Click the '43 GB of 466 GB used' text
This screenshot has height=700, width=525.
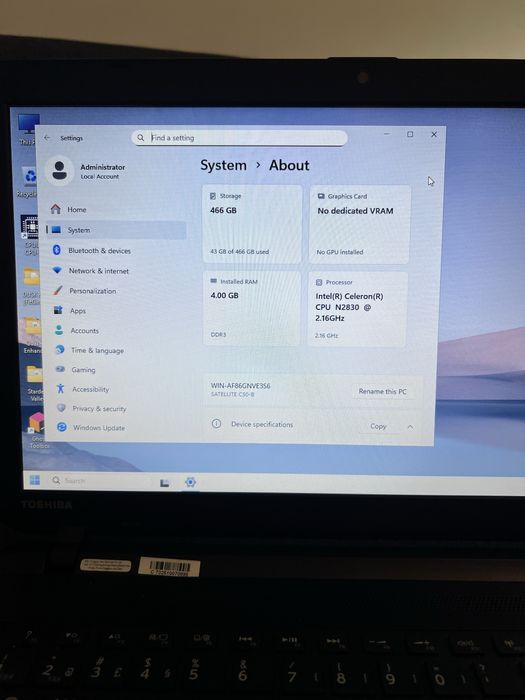pyautogui.click(x=240, y=252)
